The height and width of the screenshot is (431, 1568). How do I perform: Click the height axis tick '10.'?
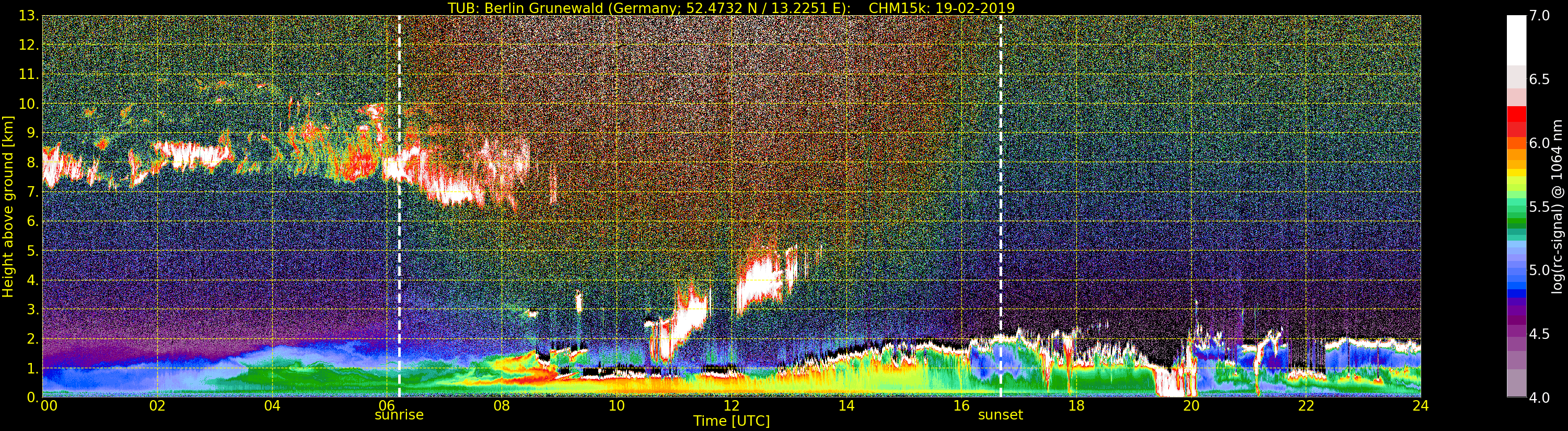29,104
